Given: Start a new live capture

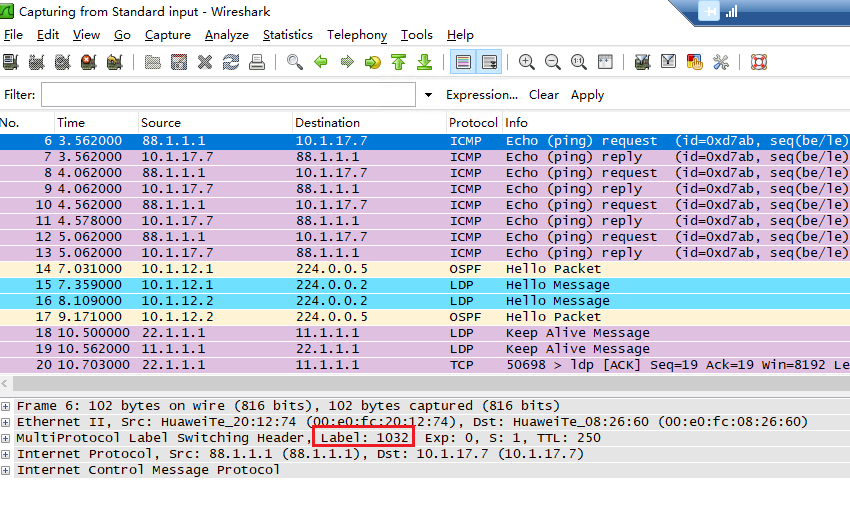Looking at the screenshot, I should (x=62, y=62).
